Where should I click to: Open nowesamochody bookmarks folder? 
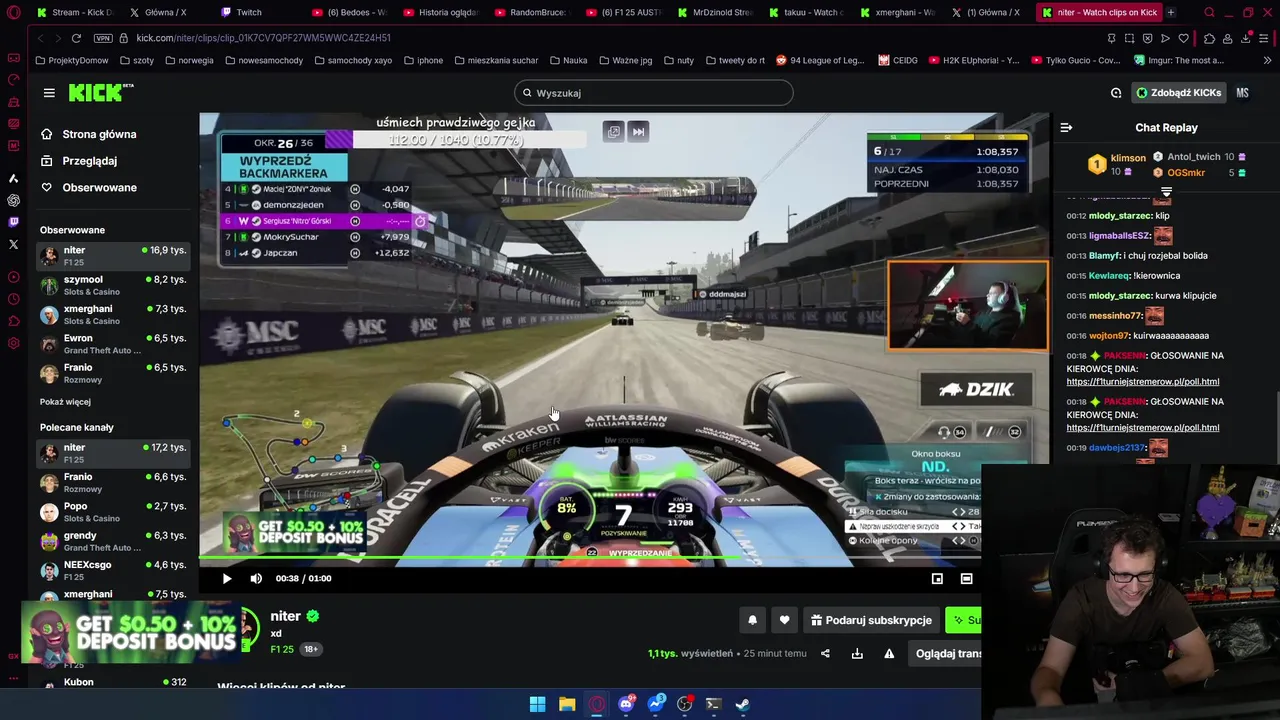(x=264, y=60)
